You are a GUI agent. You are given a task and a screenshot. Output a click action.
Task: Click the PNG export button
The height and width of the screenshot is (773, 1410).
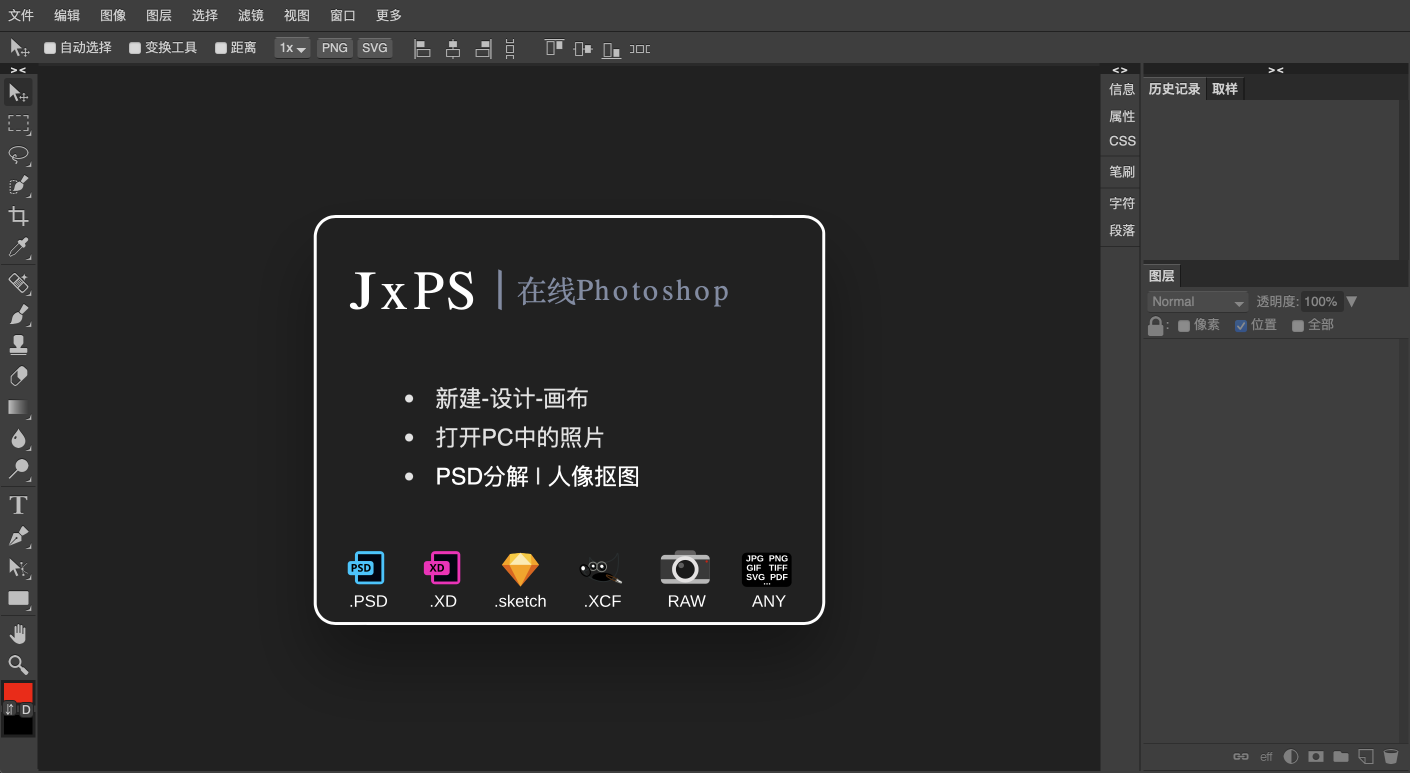[x=335, y=48]
